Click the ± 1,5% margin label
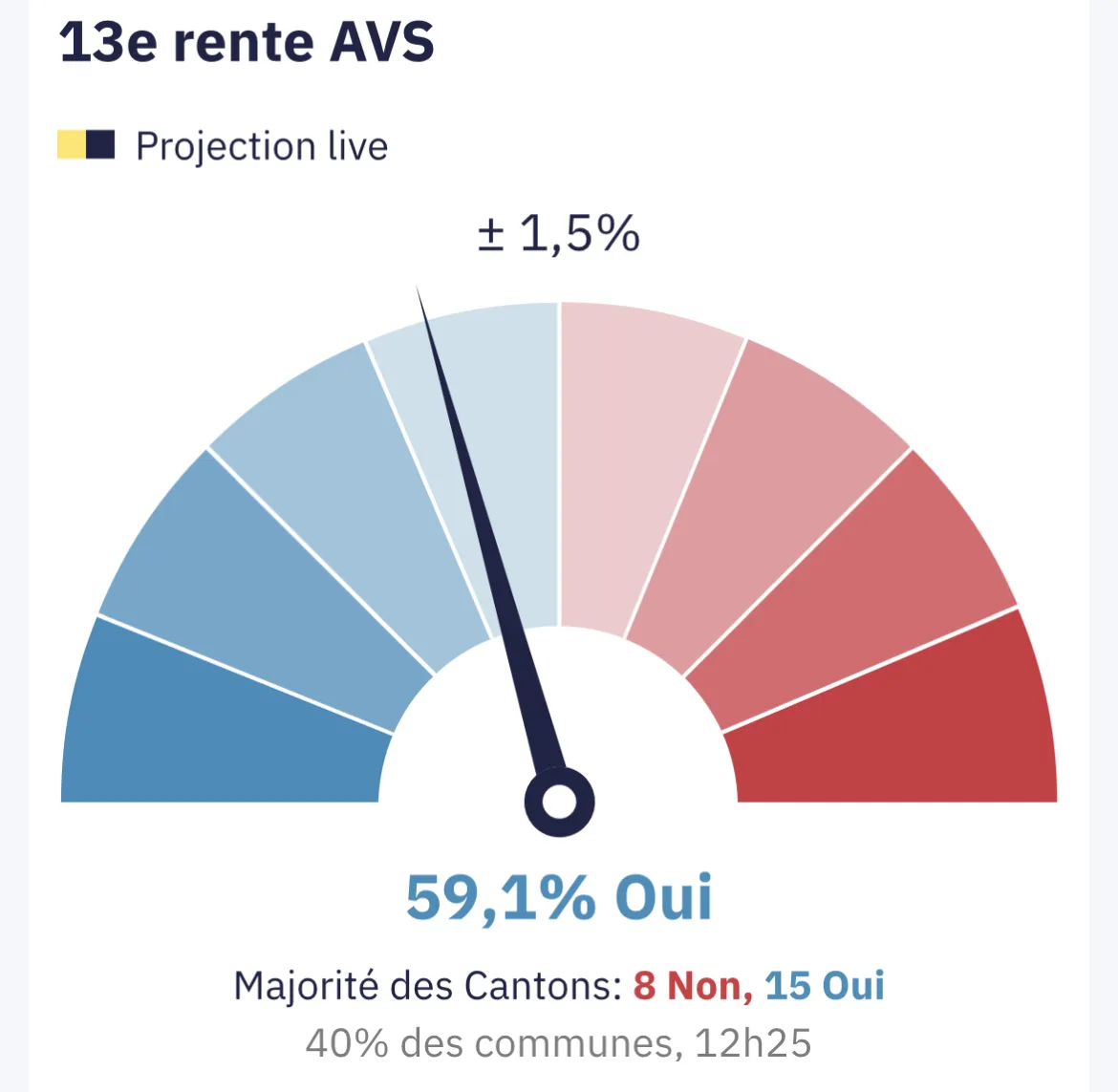The image size is (1118, 1092). tap(558, 234)
